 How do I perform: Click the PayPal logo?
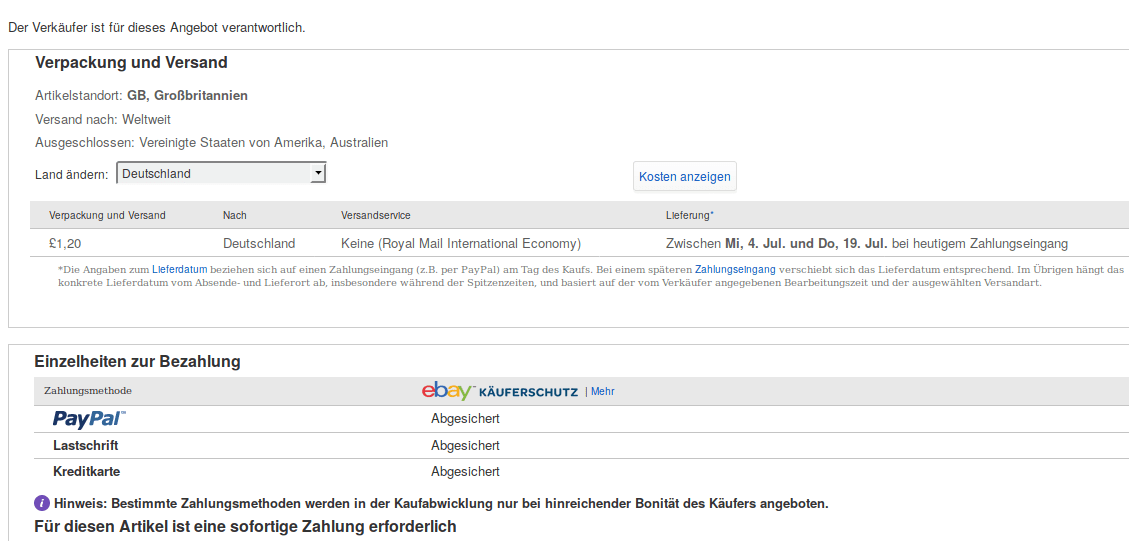tap(89, 419)
